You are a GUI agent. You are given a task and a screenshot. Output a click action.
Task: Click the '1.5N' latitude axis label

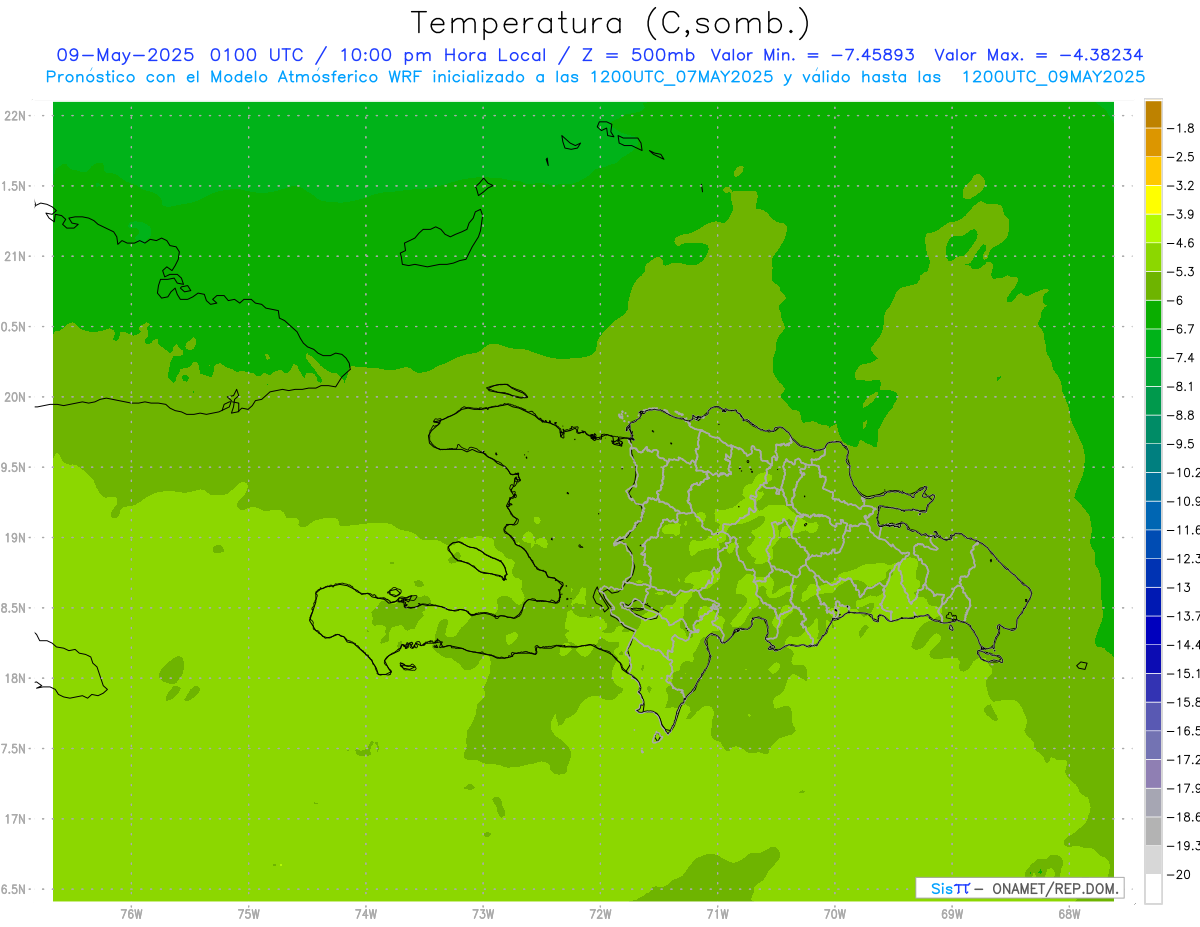click(x=13, y=186)
